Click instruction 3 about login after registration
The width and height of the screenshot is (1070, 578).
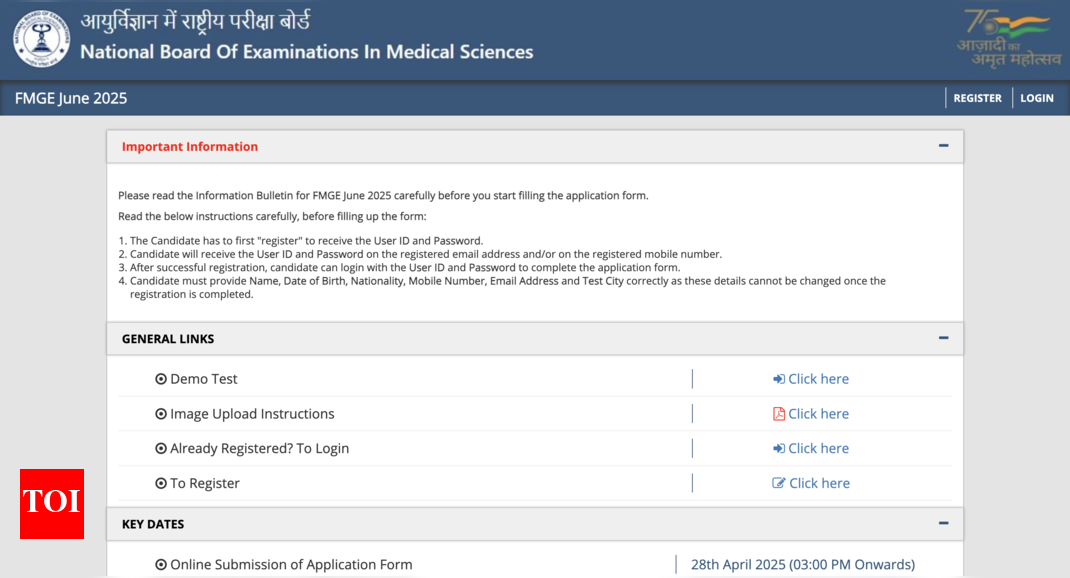pos(399,268)
